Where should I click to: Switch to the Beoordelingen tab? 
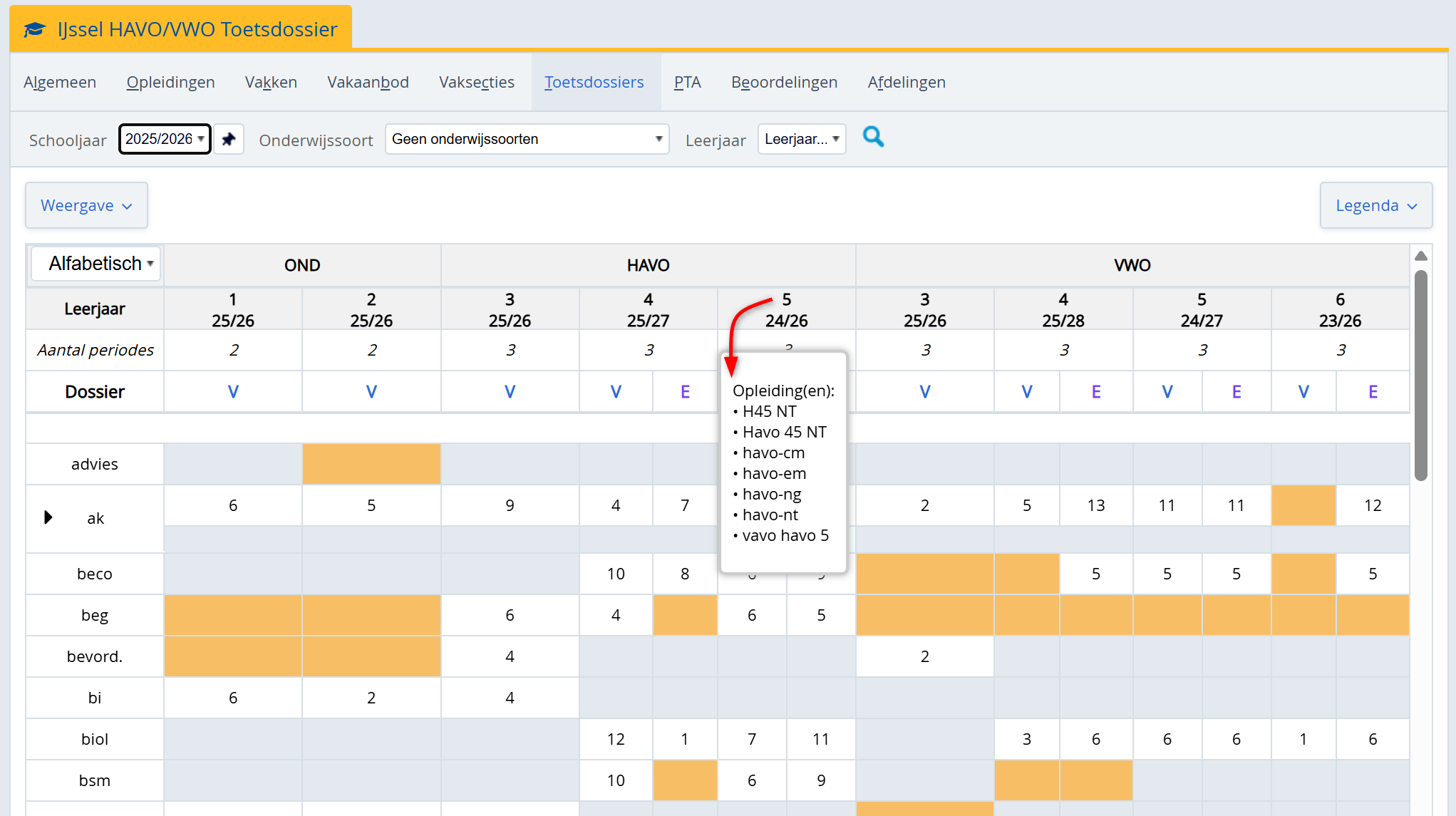pos(784,83)
